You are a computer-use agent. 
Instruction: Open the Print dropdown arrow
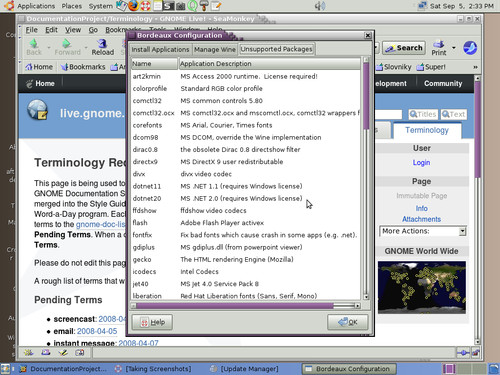[454, 48]
